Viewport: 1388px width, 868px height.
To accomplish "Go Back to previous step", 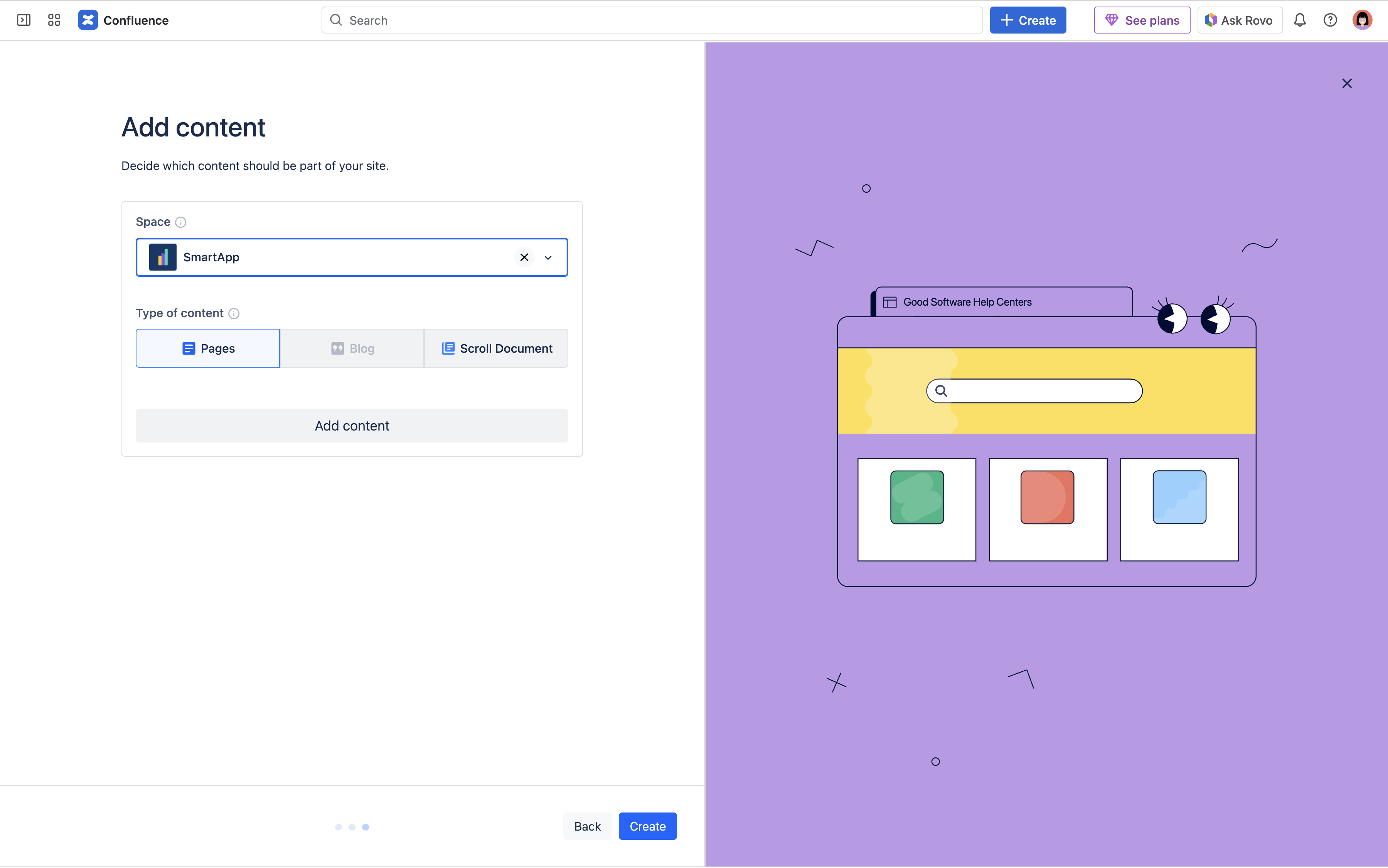I will [587, 826].
